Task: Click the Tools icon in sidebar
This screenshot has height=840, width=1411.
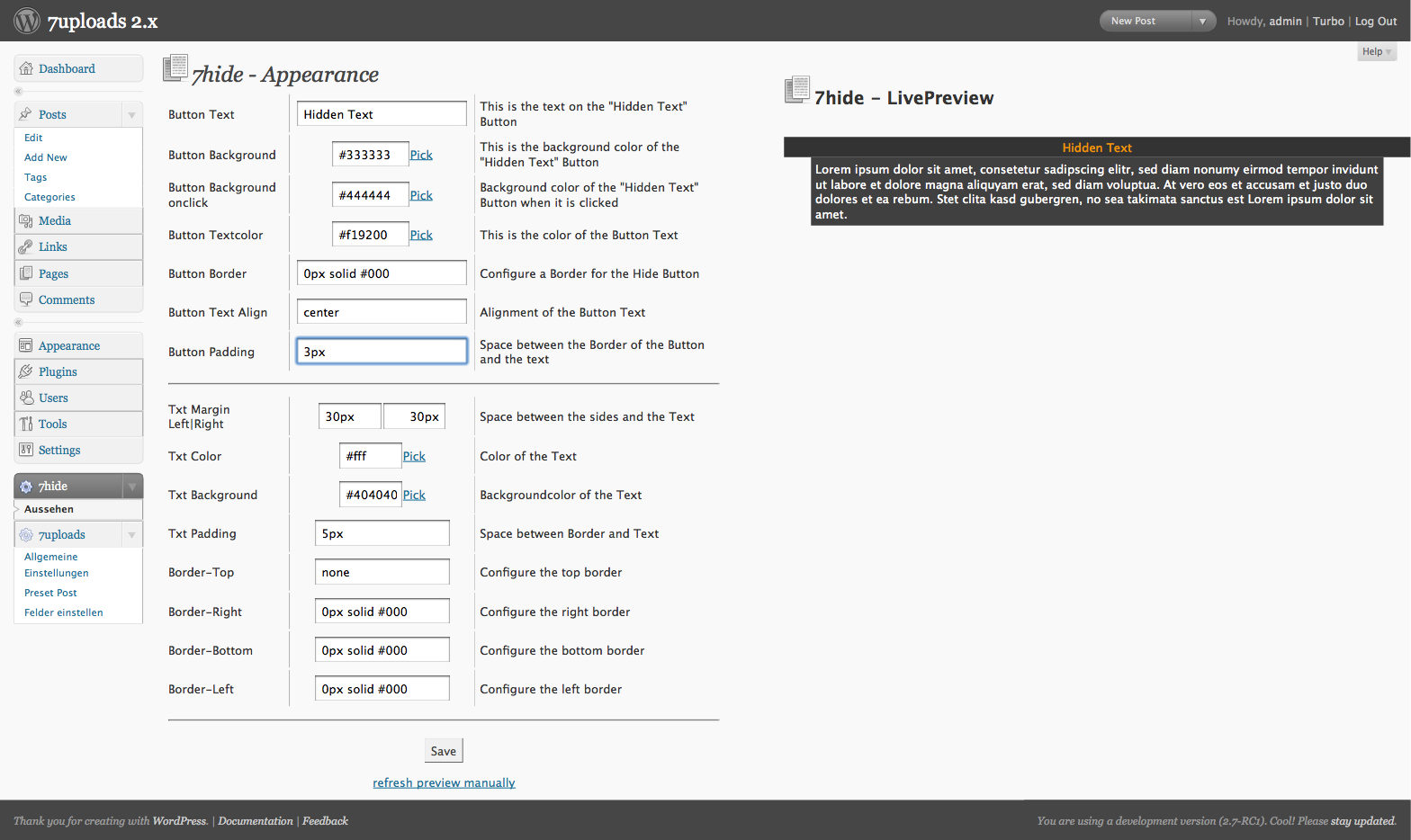Action: click(26, 424)
